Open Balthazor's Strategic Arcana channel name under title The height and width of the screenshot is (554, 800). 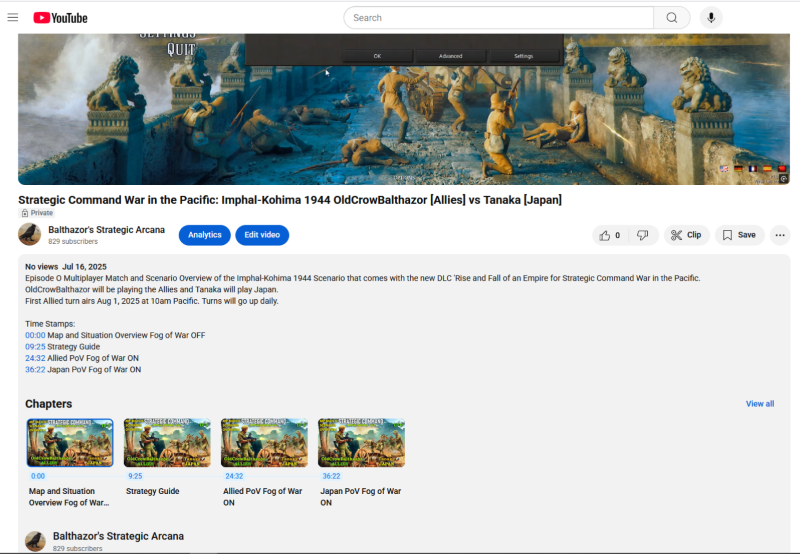pos(107,230)
